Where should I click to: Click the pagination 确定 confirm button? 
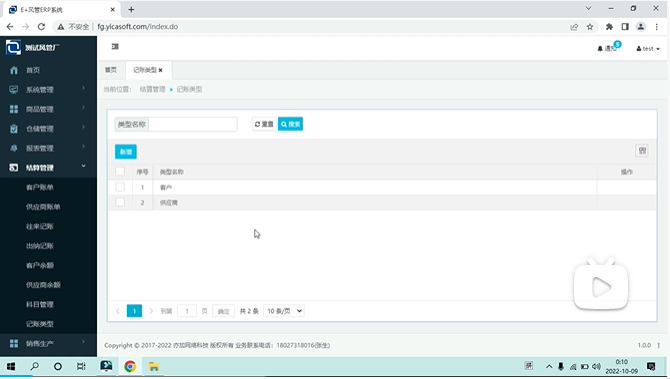tap(223, 311)
